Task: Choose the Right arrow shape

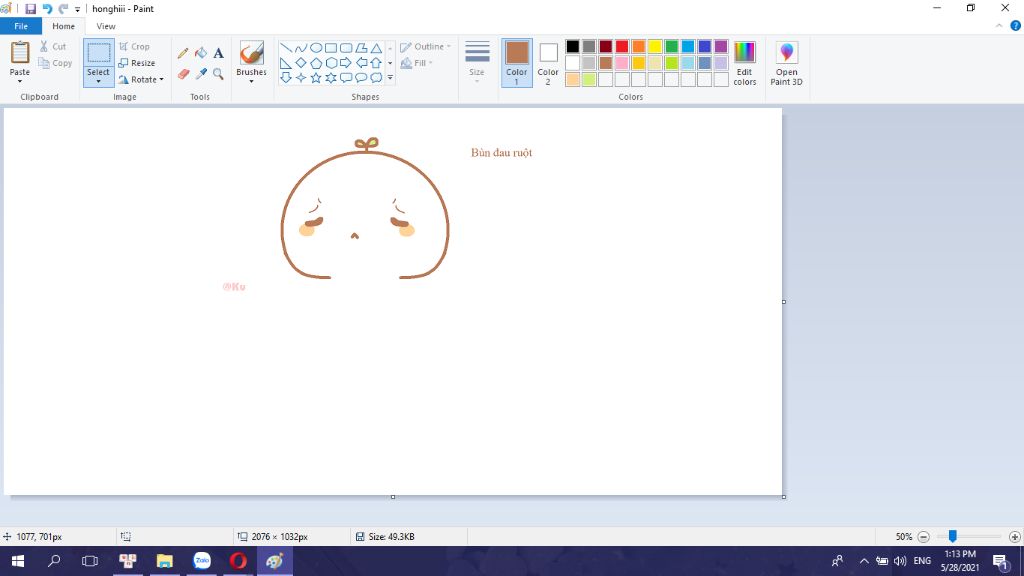Action: (x=346, y=63)
